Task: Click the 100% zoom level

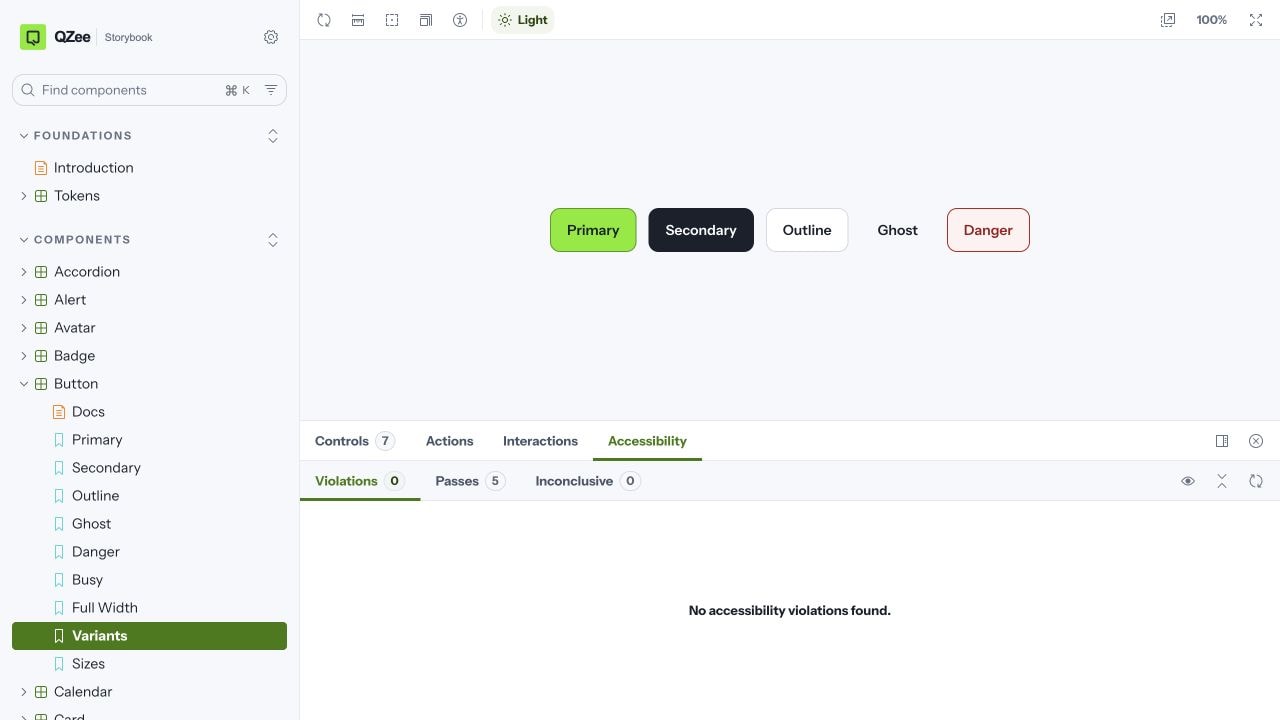Action: click(x=1212, y=20)
